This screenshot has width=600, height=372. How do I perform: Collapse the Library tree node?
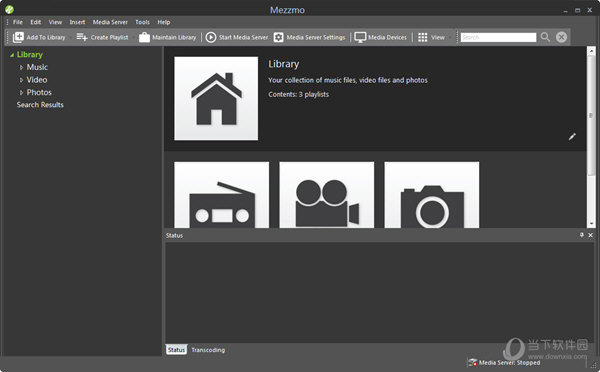12,55
